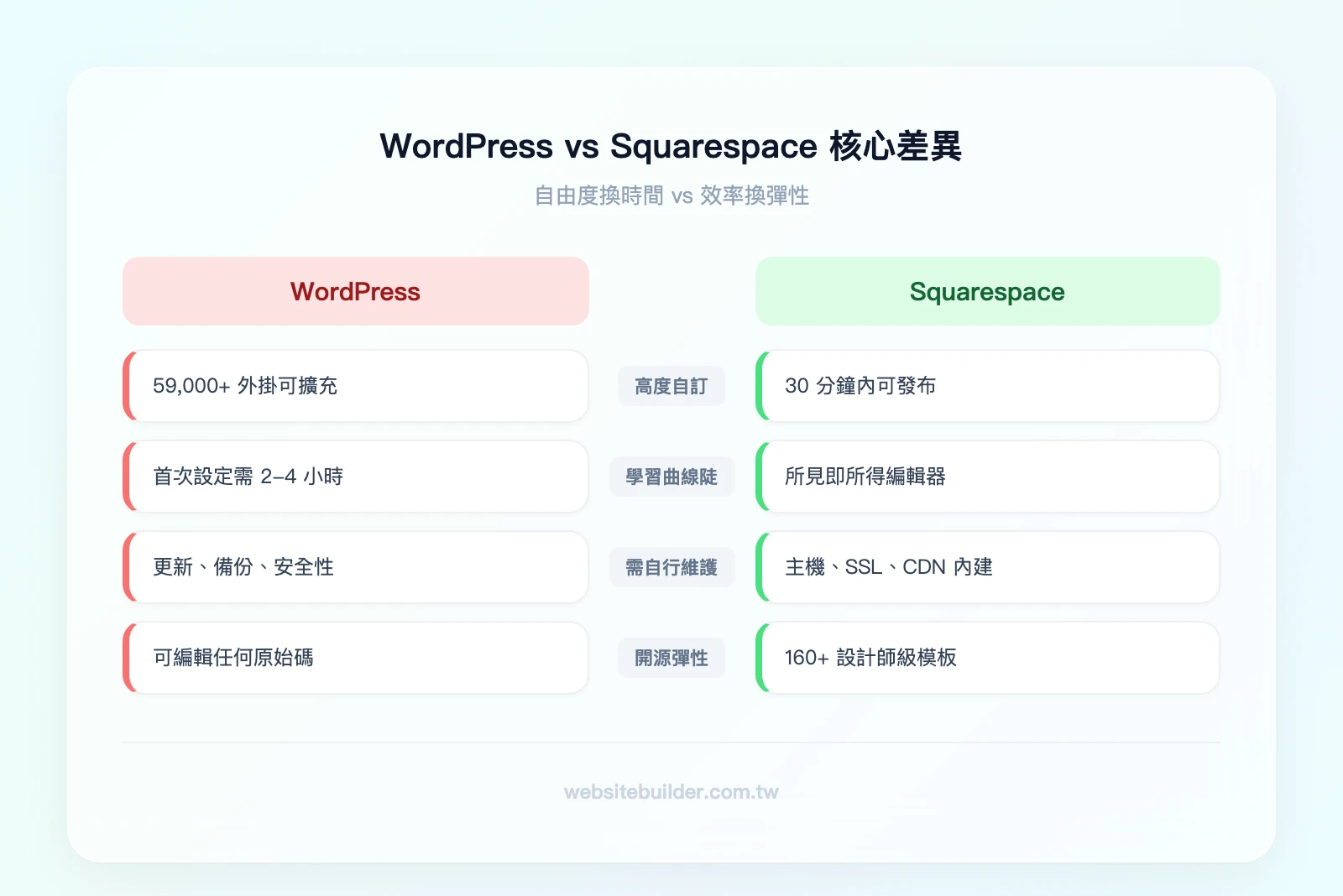
Task: Select the '主機、SSL、CDN 內建' card
Action: tap(987, 567)
